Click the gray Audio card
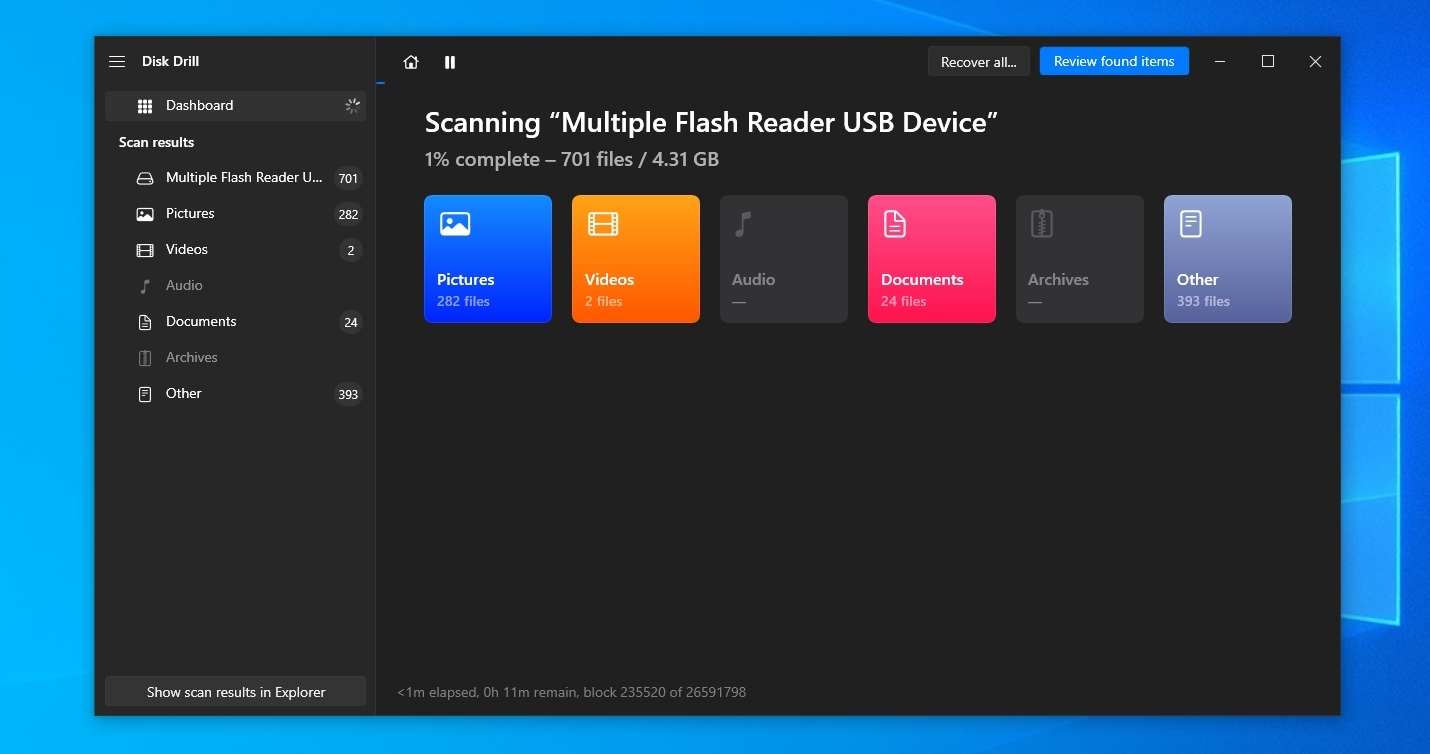This screenshot has height=754, width=1430. (x=784, y=259)
